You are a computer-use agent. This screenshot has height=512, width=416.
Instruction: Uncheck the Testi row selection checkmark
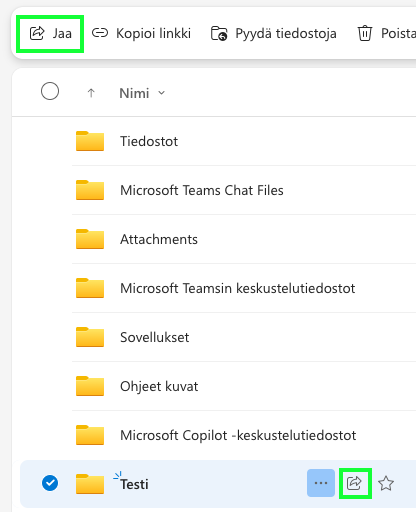(x=50, y=483)
